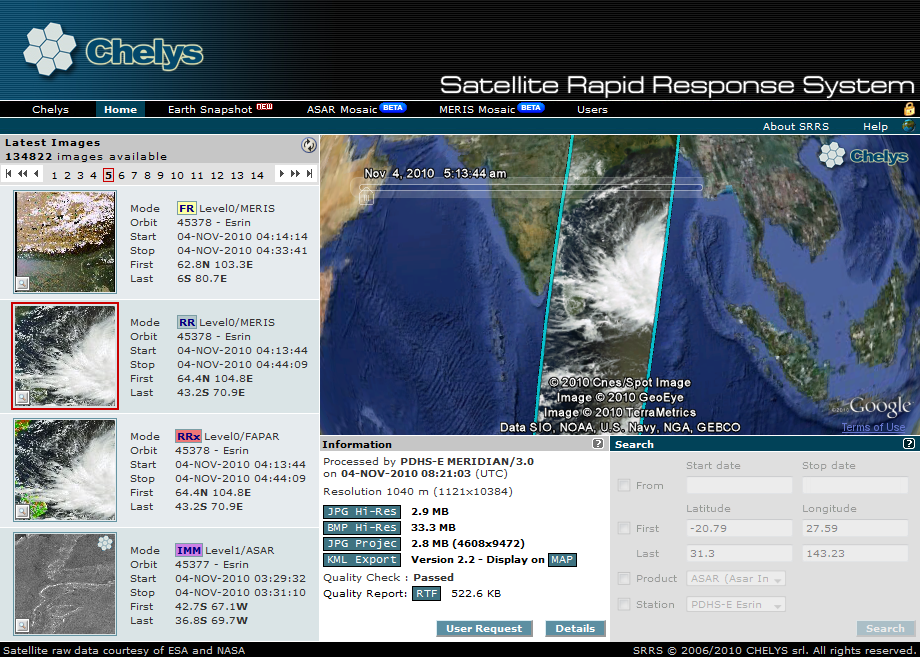This screenshot has height=657, width=920.
Task: Click the User Request button
Action: 484,628
